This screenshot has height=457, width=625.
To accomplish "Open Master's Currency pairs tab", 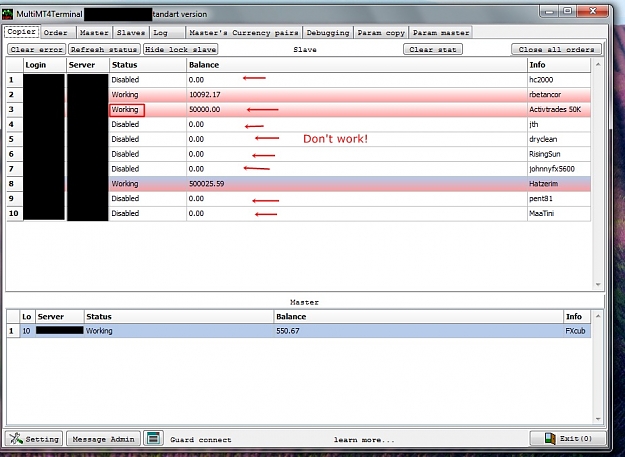I will pyautogui.click(x=244, y=33).
